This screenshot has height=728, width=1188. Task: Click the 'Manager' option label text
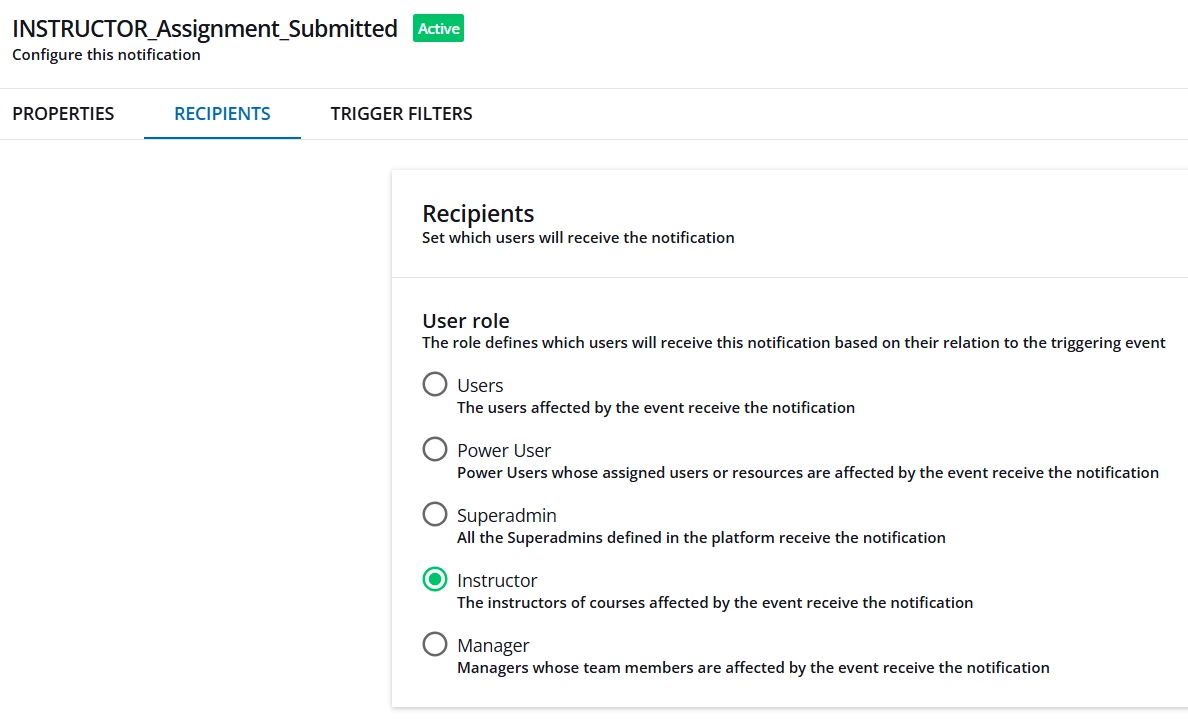coord(493,645)
